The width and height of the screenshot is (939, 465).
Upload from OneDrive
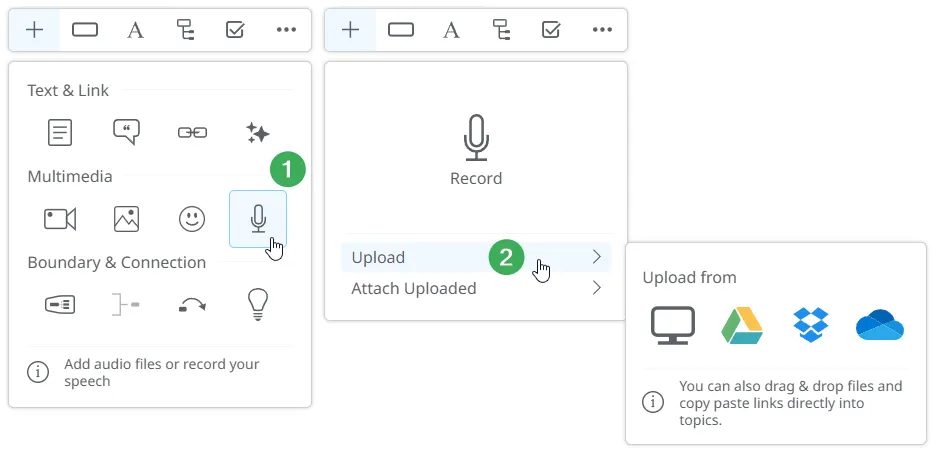click(x=880, y=325)
